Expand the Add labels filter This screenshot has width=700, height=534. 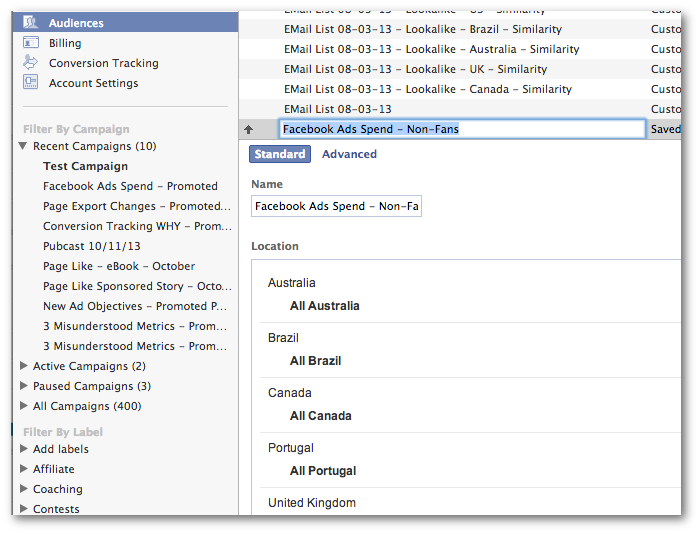24,449
